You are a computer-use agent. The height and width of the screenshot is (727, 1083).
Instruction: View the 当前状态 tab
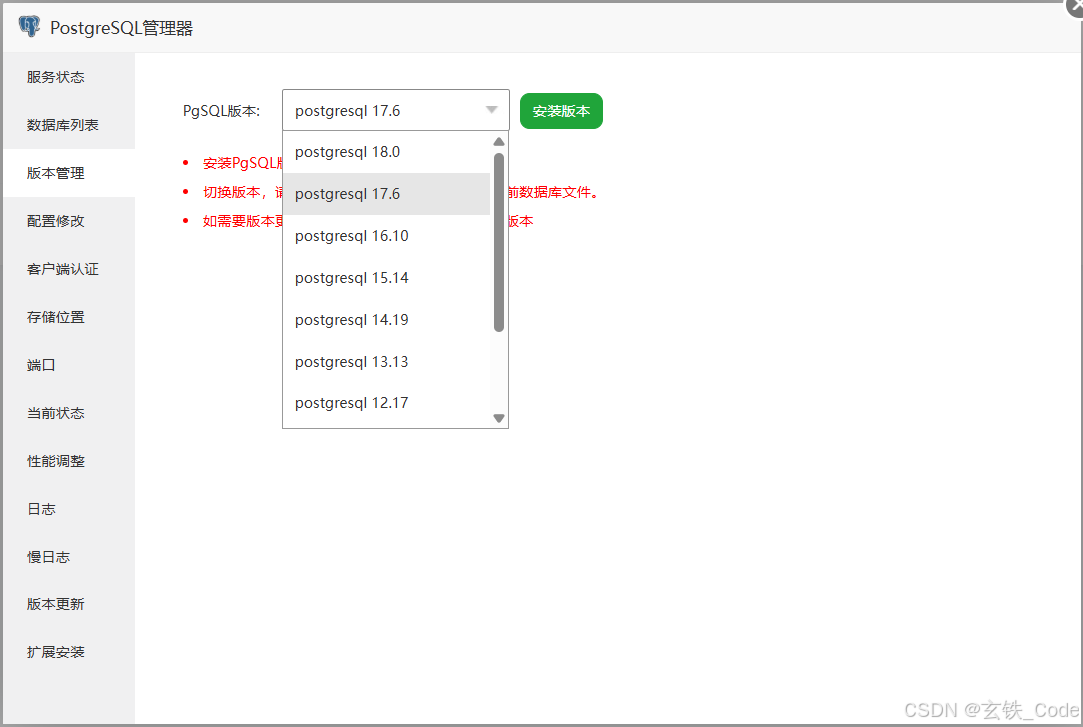point(68,413)
